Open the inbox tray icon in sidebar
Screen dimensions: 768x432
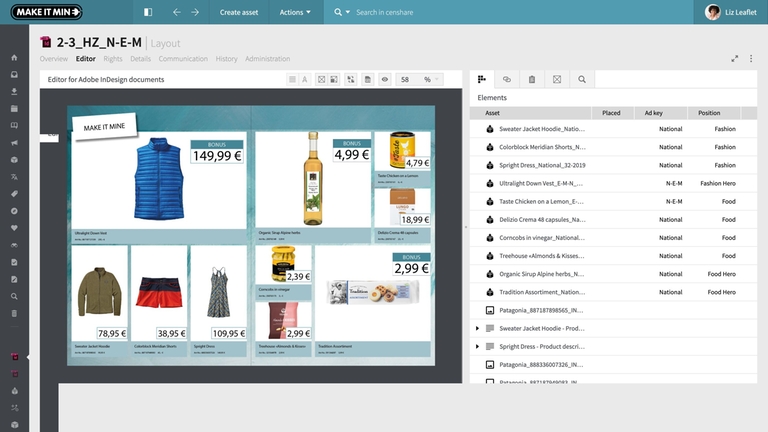pyautogui.click(x=14, y=74)
